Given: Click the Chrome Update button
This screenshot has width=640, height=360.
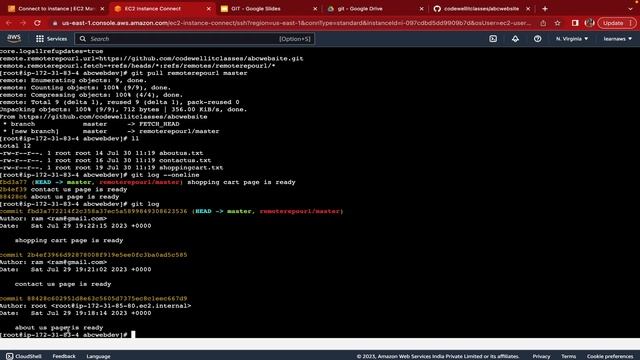Looking at the screenshot, I should click(x=617, y=23).
